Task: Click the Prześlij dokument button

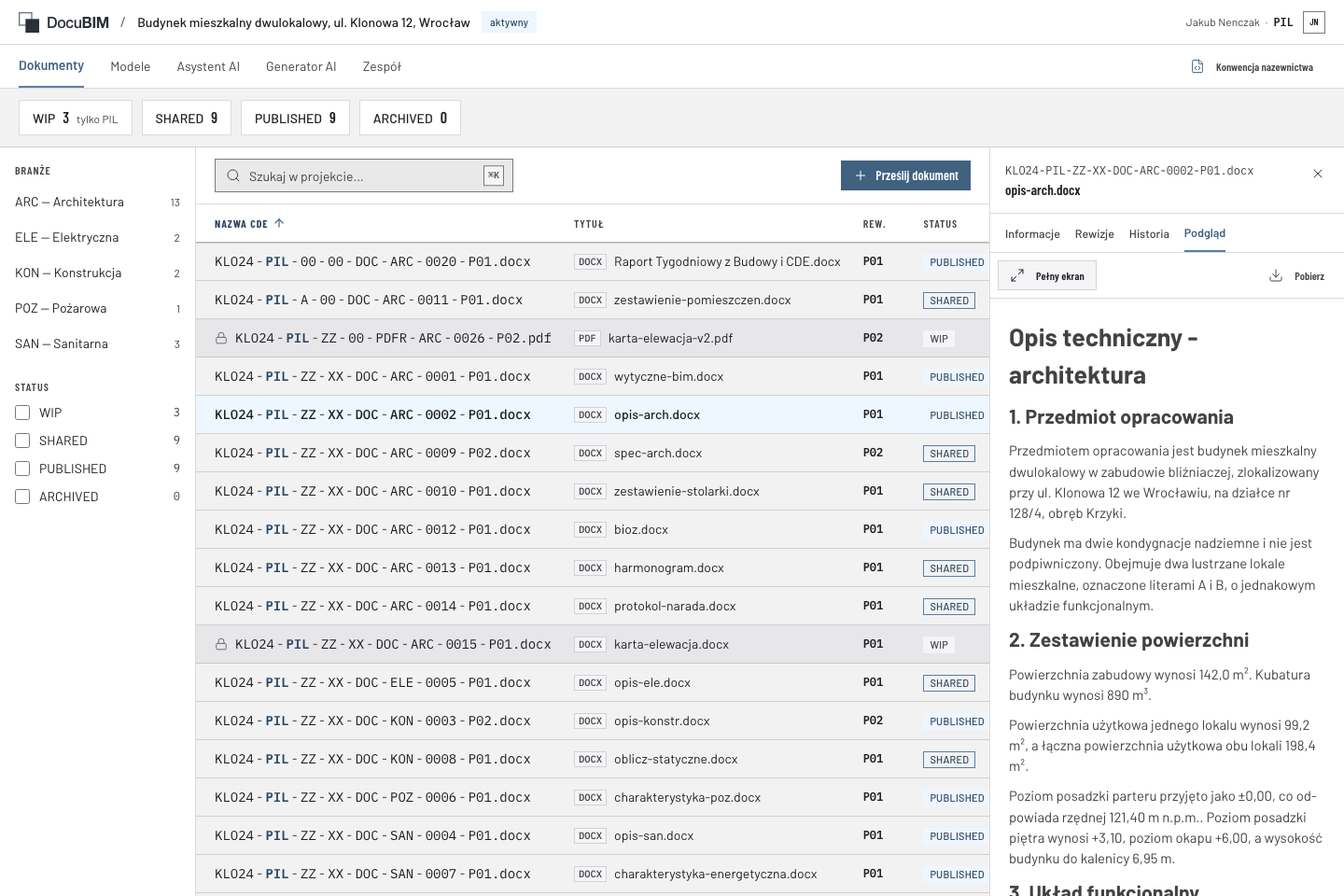Action: click(x=906, y=175)
